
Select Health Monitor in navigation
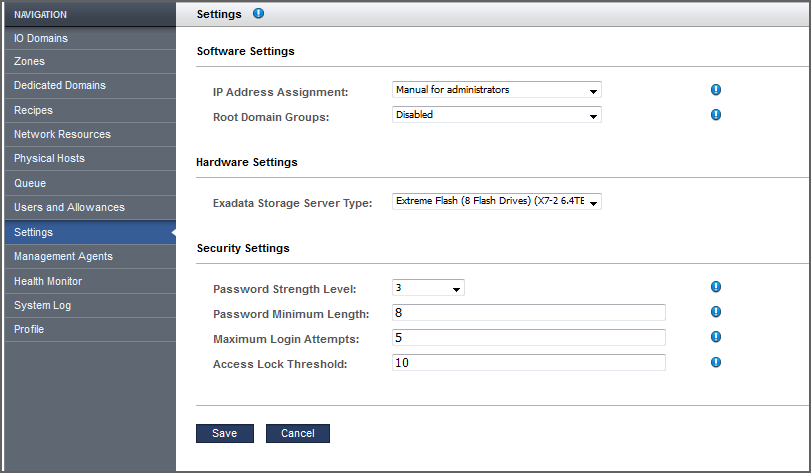pos(88,281)
